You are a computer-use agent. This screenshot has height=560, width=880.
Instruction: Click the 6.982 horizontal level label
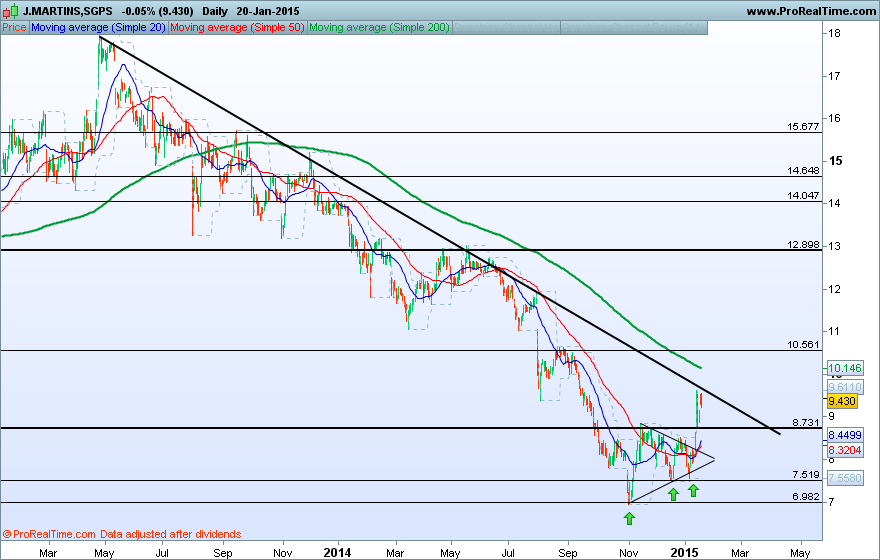pyautogui.click(x=806, y=497)
